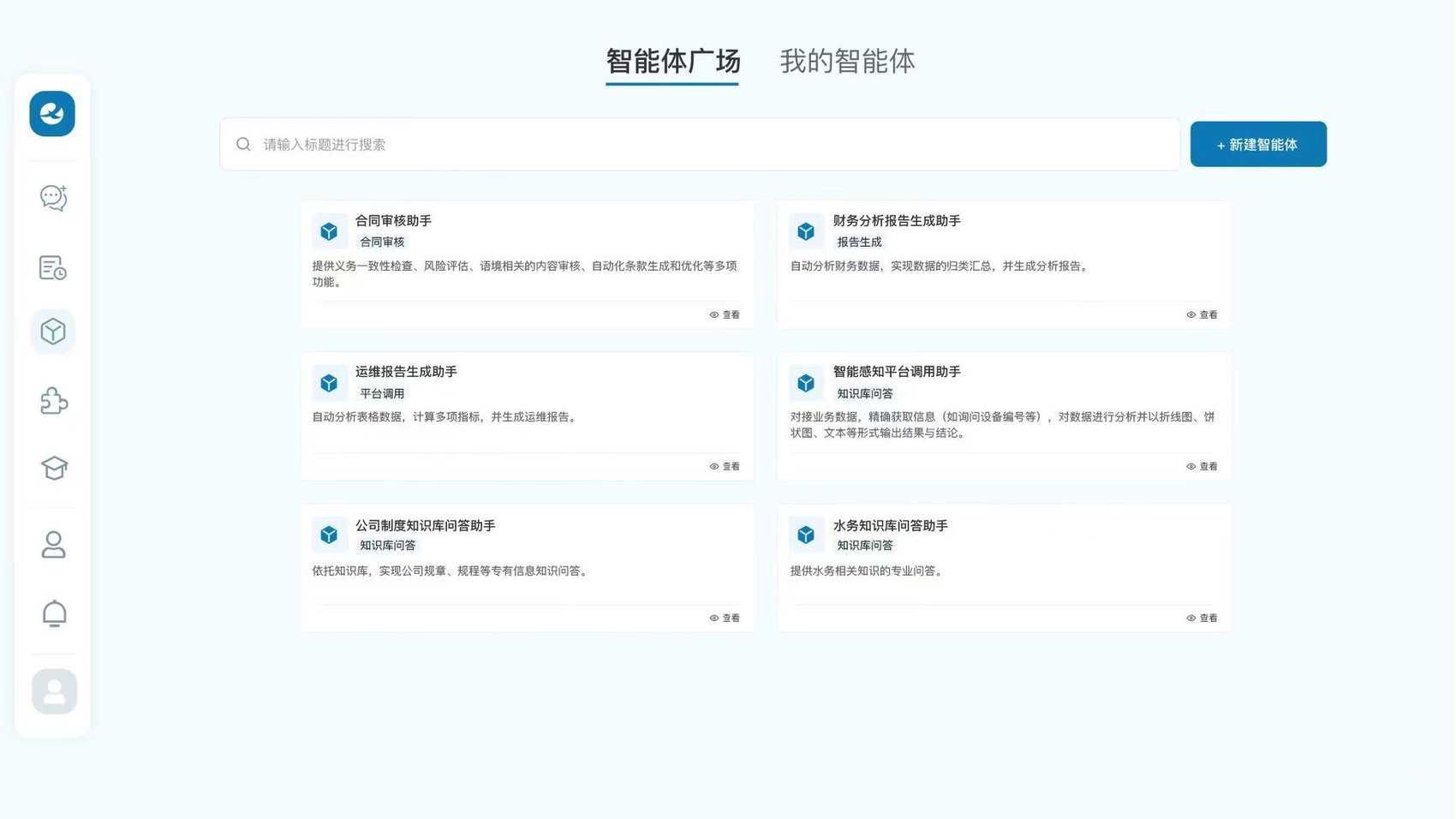The width and height of the screenshot is (1456, 819).
Task: Click the app logo in the sidebar
Action: click(52, 114)
